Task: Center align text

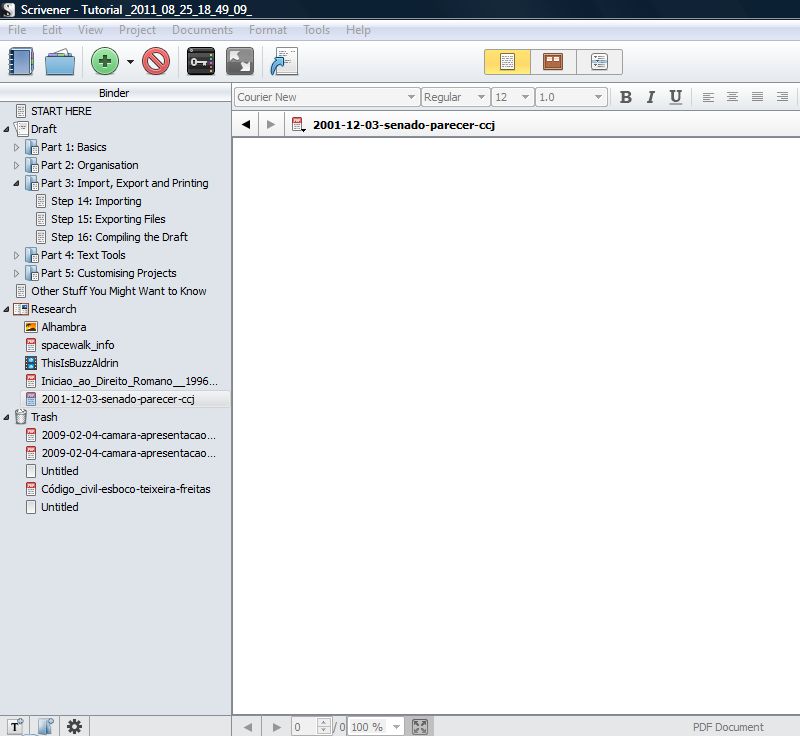Action: [x=732, y=97]
